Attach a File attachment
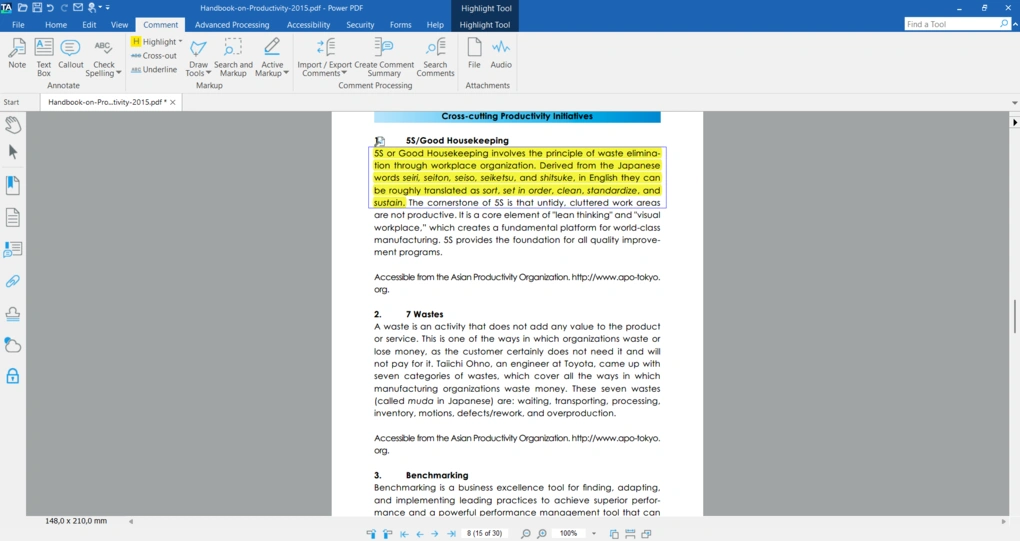This screenshot has height=541, width=1020. tap(474, 53)
